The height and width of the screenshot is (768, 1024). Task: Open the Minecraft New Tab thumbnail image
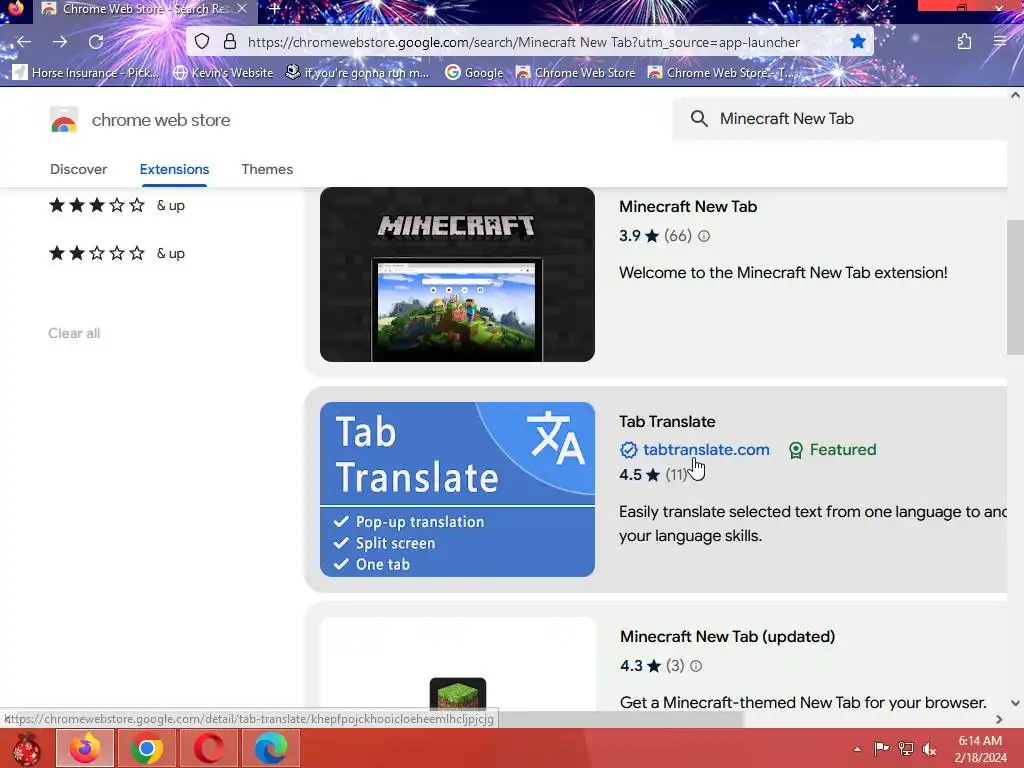(457, 274)
